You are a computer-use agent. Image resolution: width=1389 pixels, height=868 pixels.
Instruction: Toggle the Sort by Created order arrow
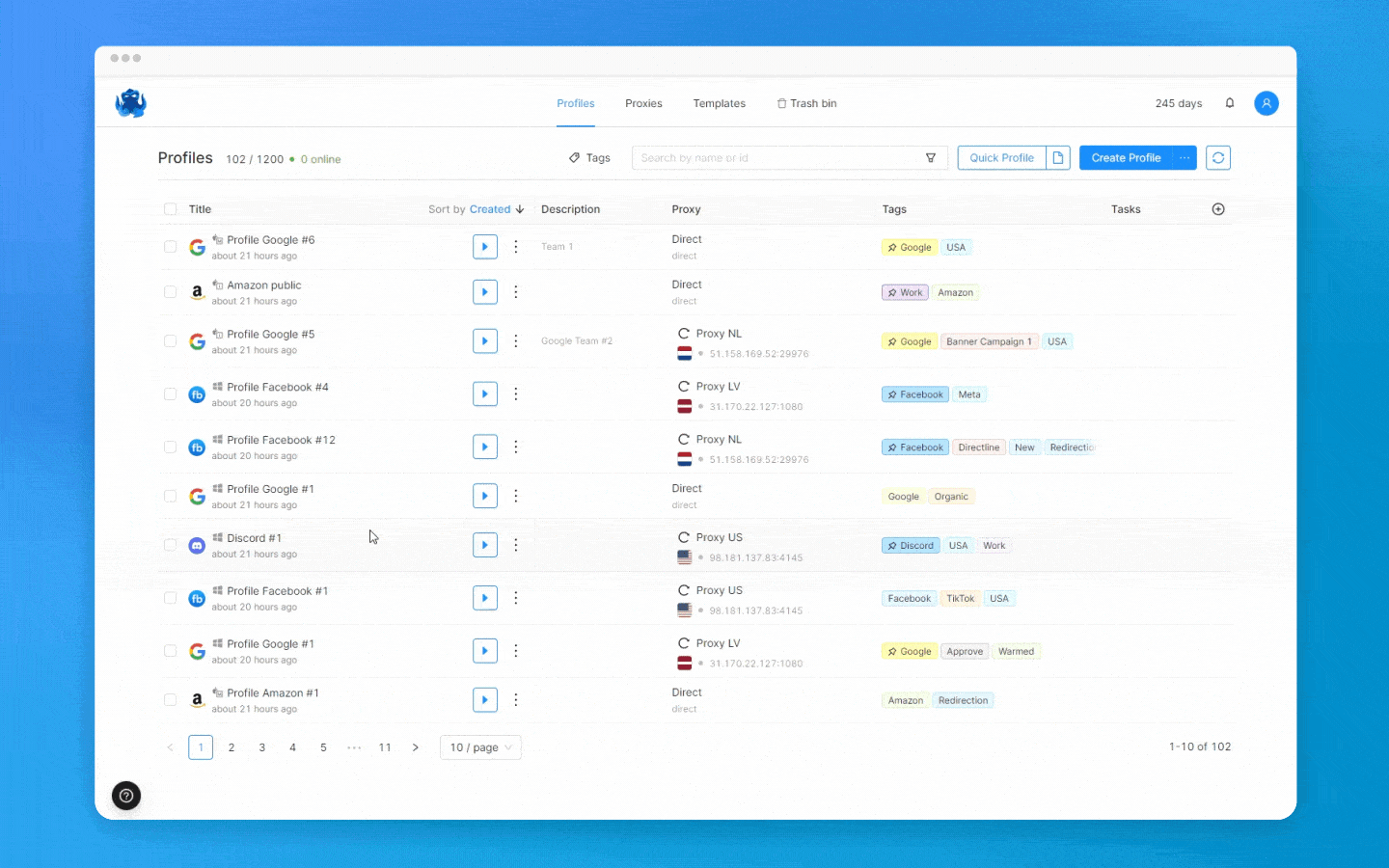pos(519,209)
